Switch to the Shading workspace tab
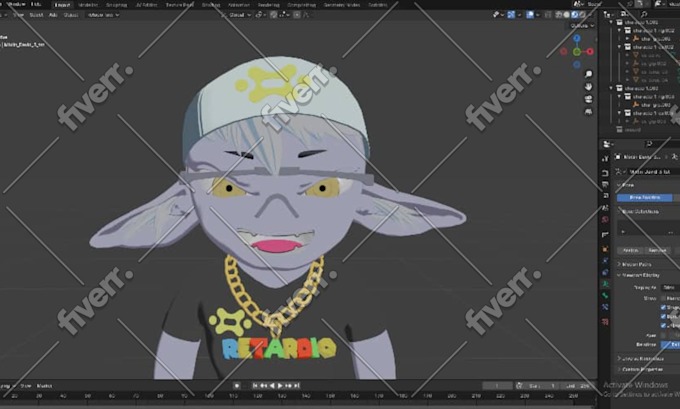 tap(211, 5)
